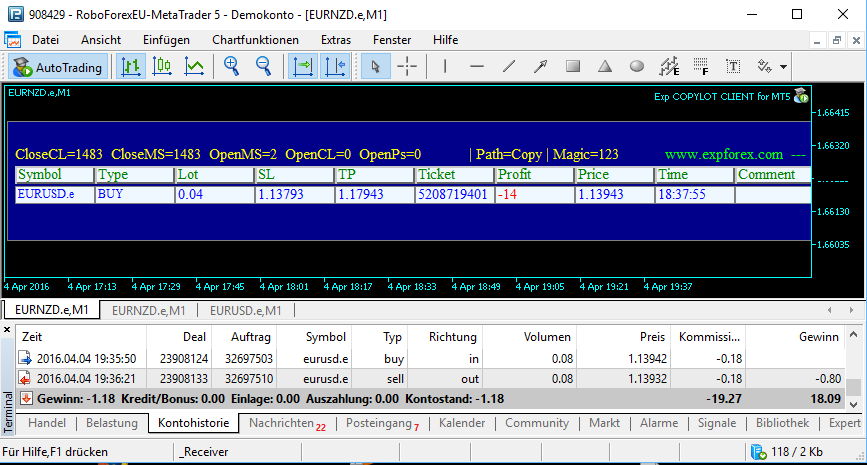The image size is (867, 465).
Task: Select the Fibonacci retracement tool
Action: (701, 67)
